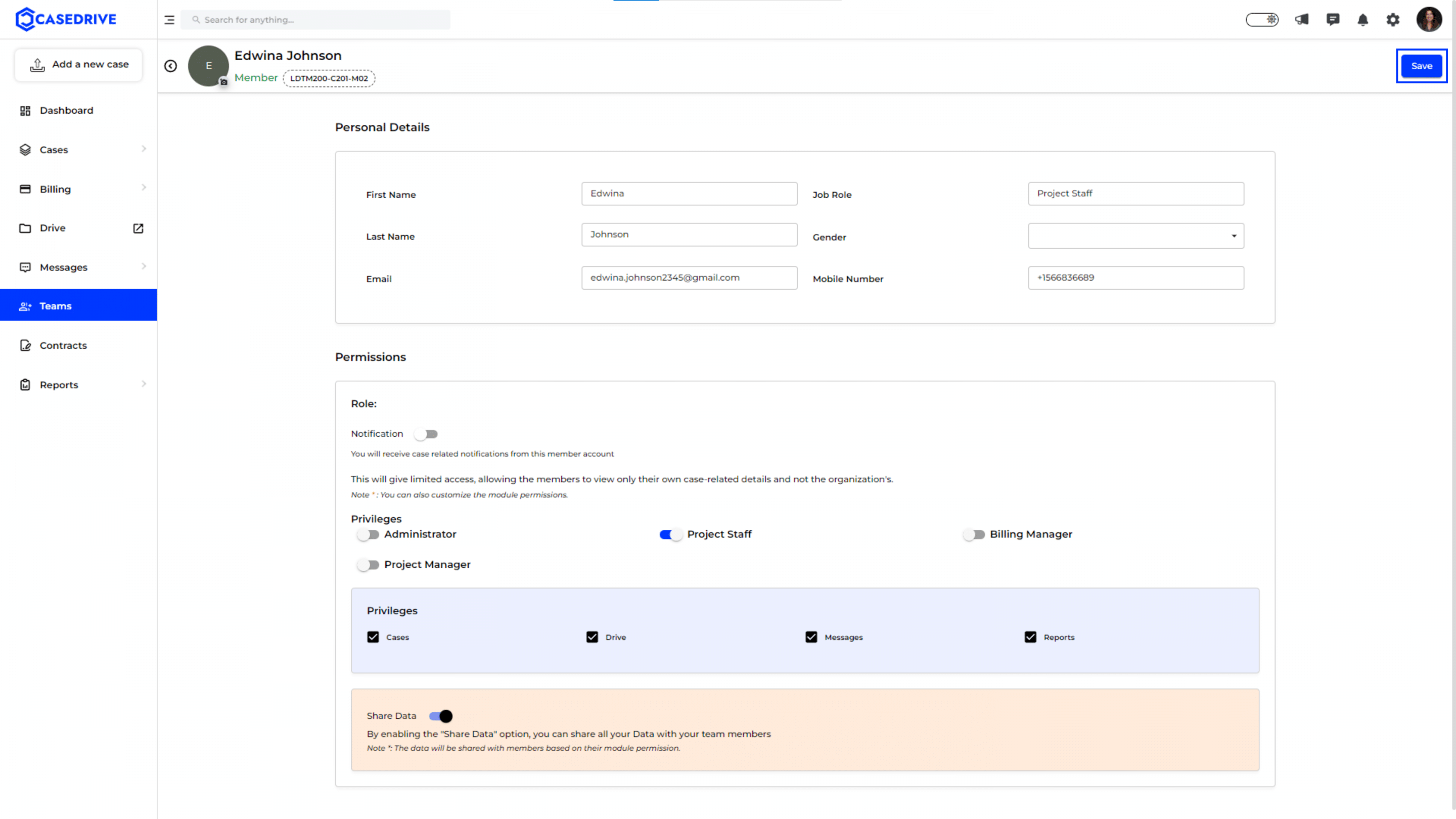This screenshot has width=1456, height=819.
Task: Click the Save button
Action: [1422, 66]
